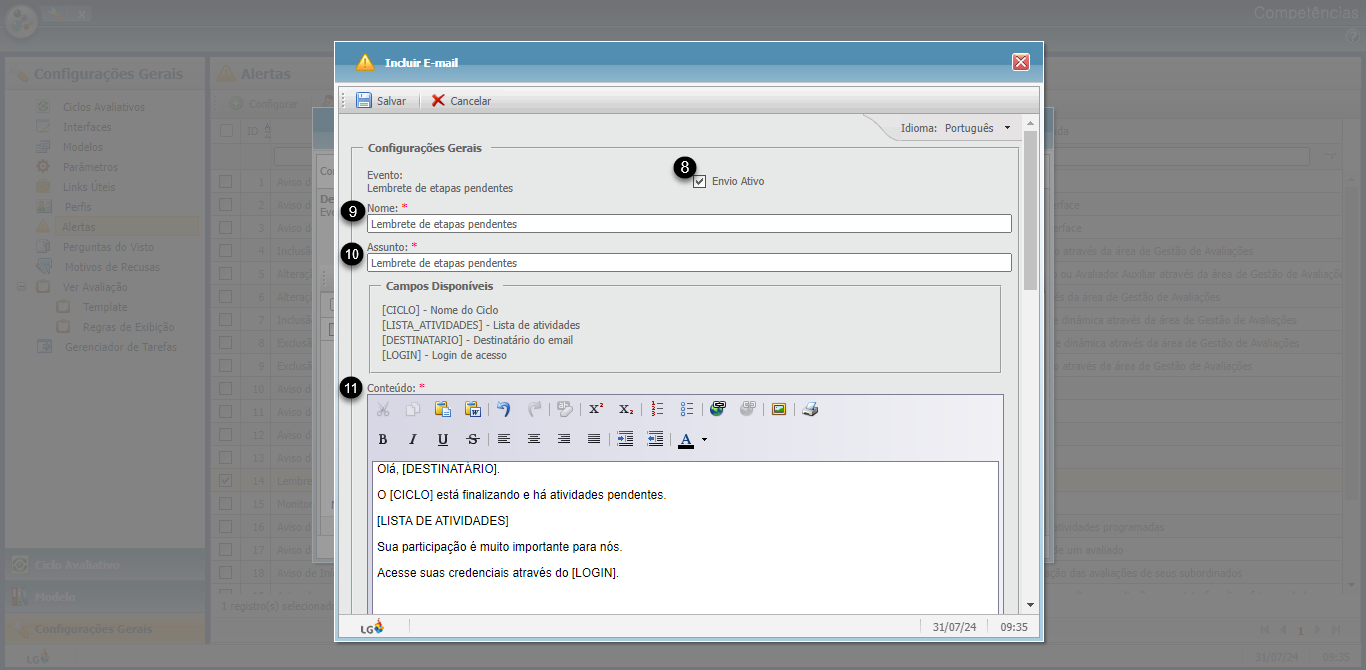The height and width of the screenshot is (670, 1366).
Task: Toggle the select-all checkbox in Alertas header
Action: pos(226,131)
